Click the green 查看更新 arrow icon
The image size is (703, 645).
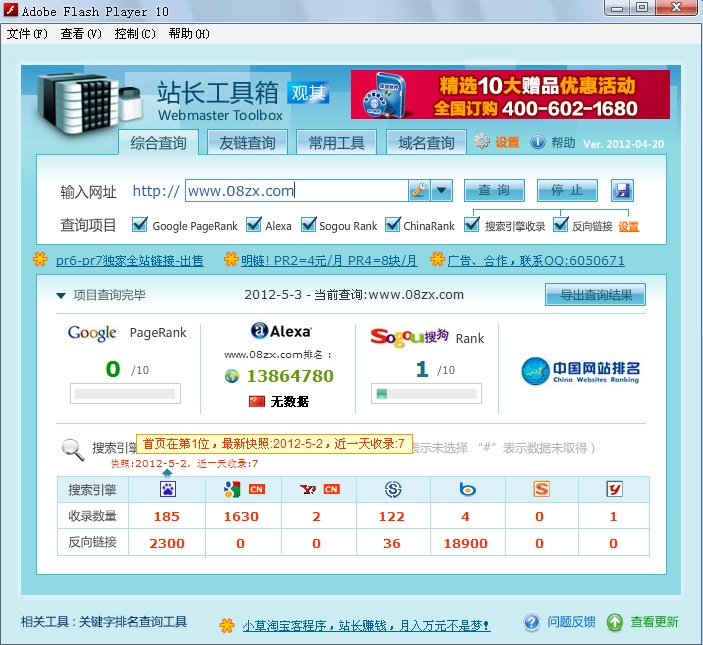(615, 622)
